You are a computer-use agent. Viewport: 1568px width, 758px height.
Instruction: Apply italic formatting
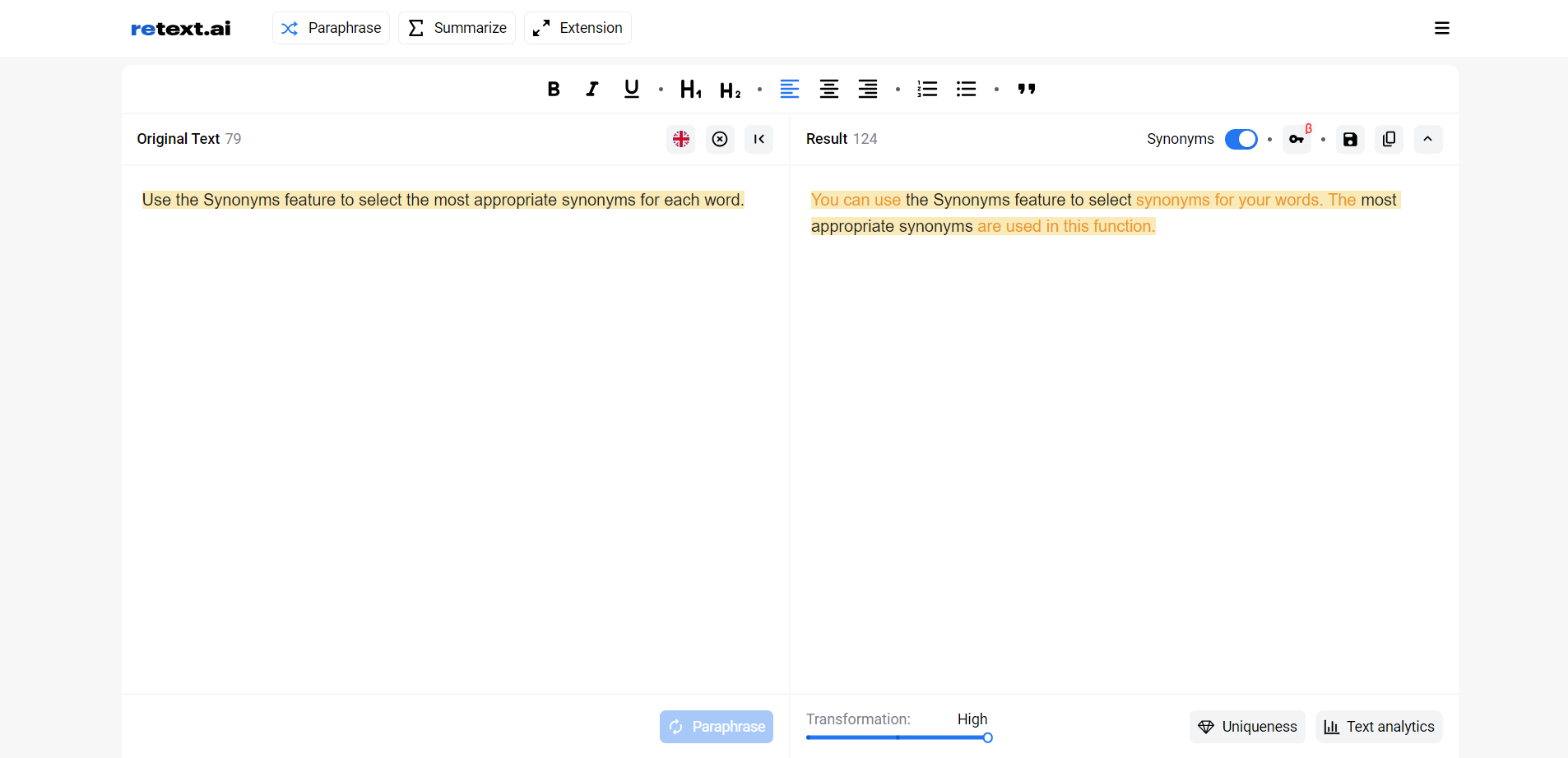pos(592,89)
